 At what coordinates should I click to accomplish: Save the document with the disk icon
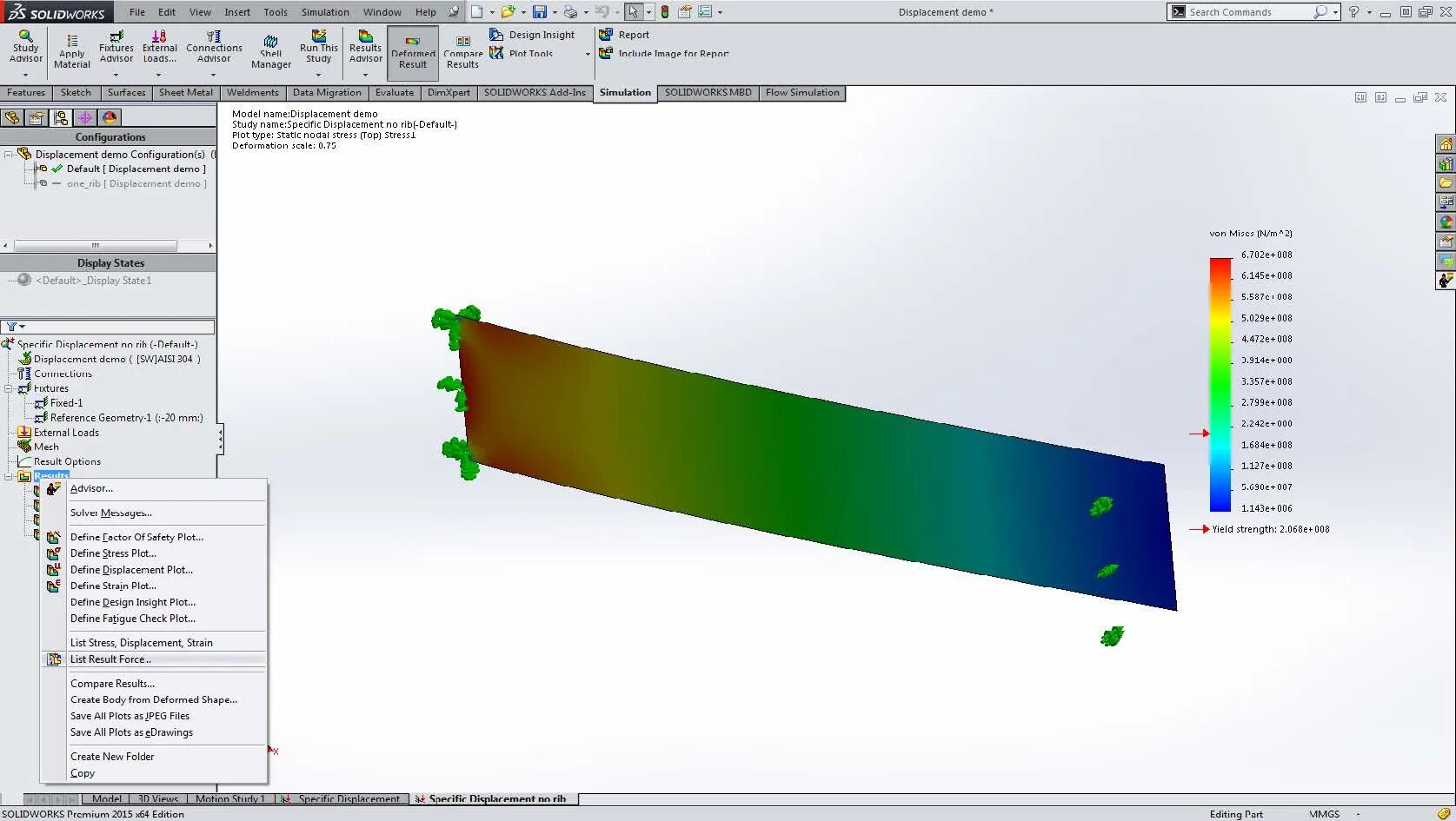click(540, 12)
